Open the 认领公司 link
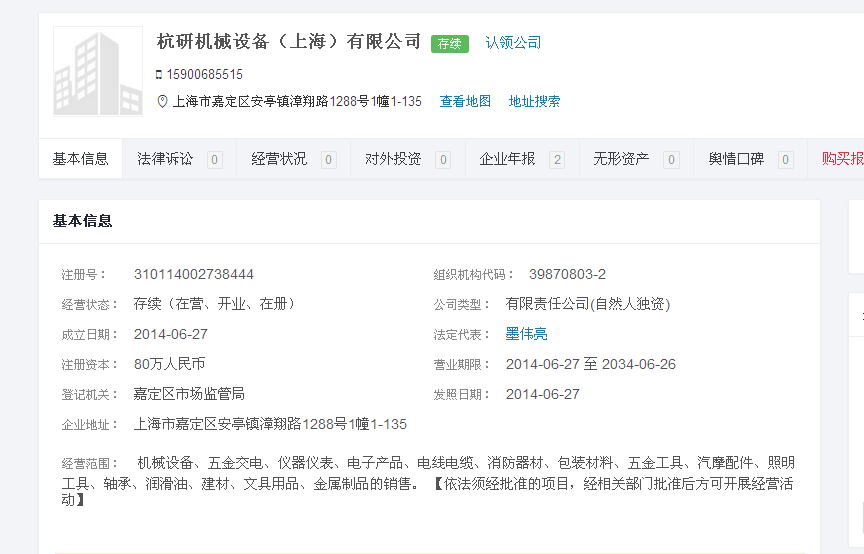The width and height of the screenshot is (864, 554). coord(513,43)
